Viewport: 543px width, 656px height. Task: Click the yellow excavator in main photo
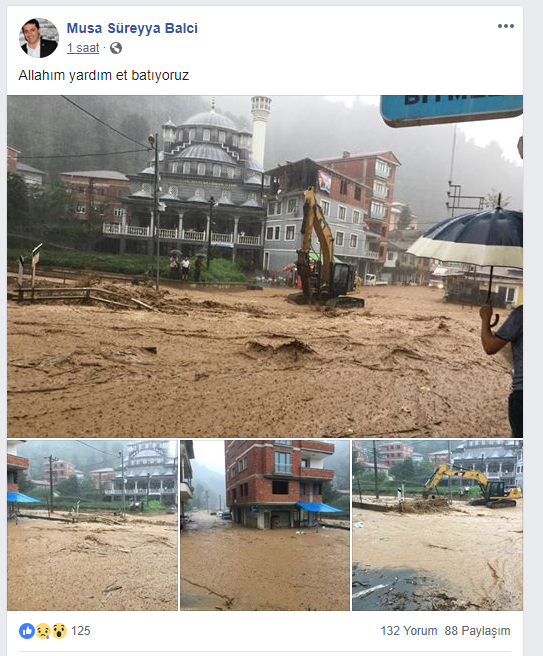[x=324, y=251]
